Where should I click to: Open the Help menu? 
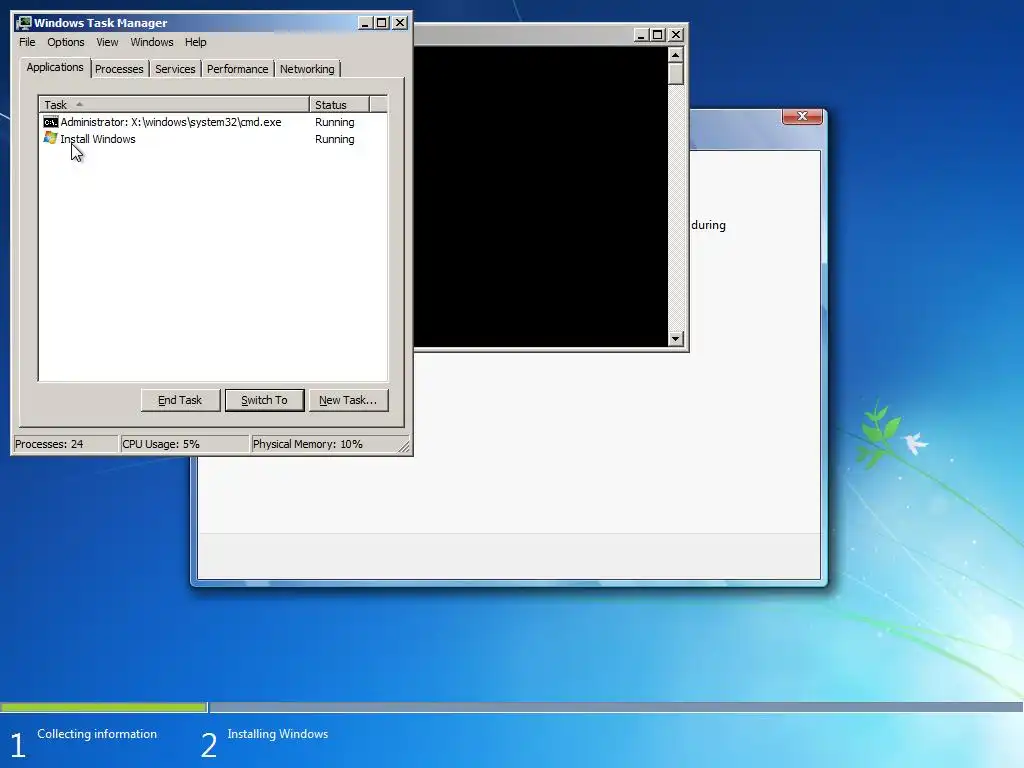(x=195, y=42)
